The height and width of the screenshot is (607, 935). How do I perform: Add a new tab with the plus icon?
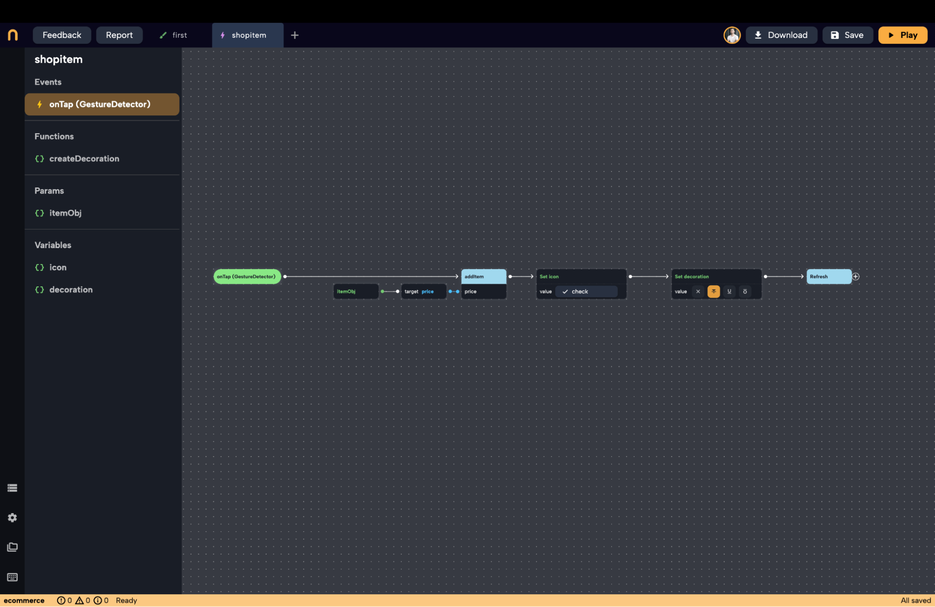(294, 35)
